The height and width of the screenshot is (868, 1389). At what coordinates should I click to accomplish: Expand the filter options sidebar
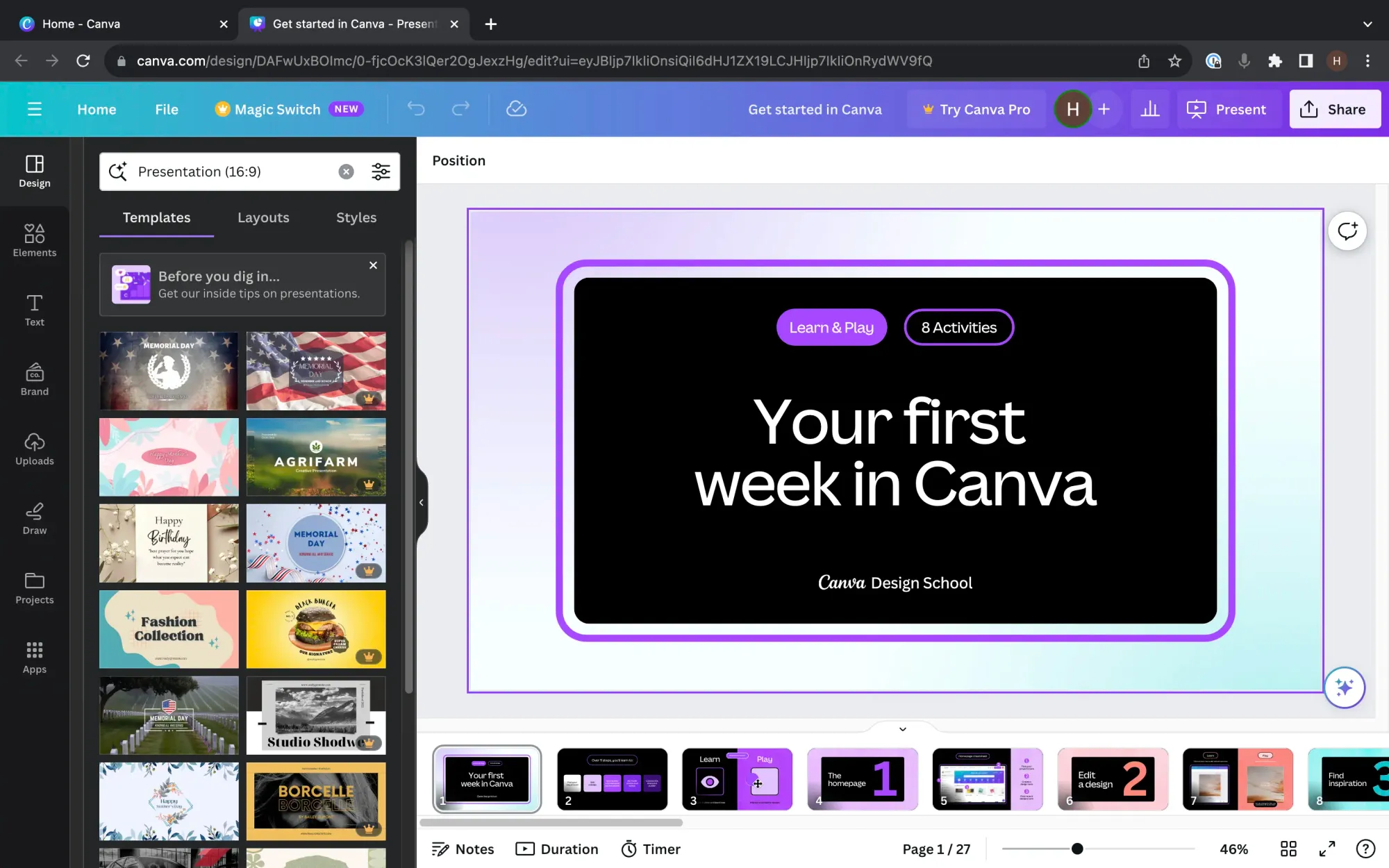click(380, 172)
